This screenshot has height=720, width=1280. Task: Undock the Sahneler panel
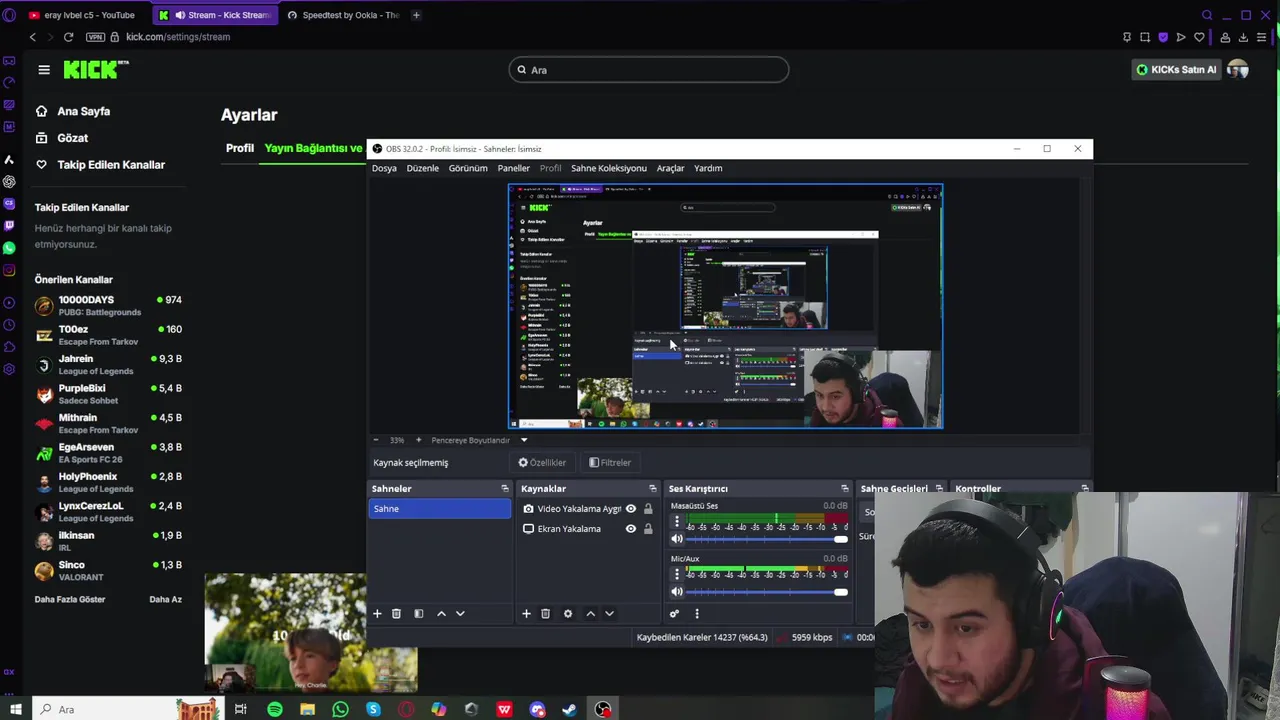pyautogui.click(x=505, y=489)
